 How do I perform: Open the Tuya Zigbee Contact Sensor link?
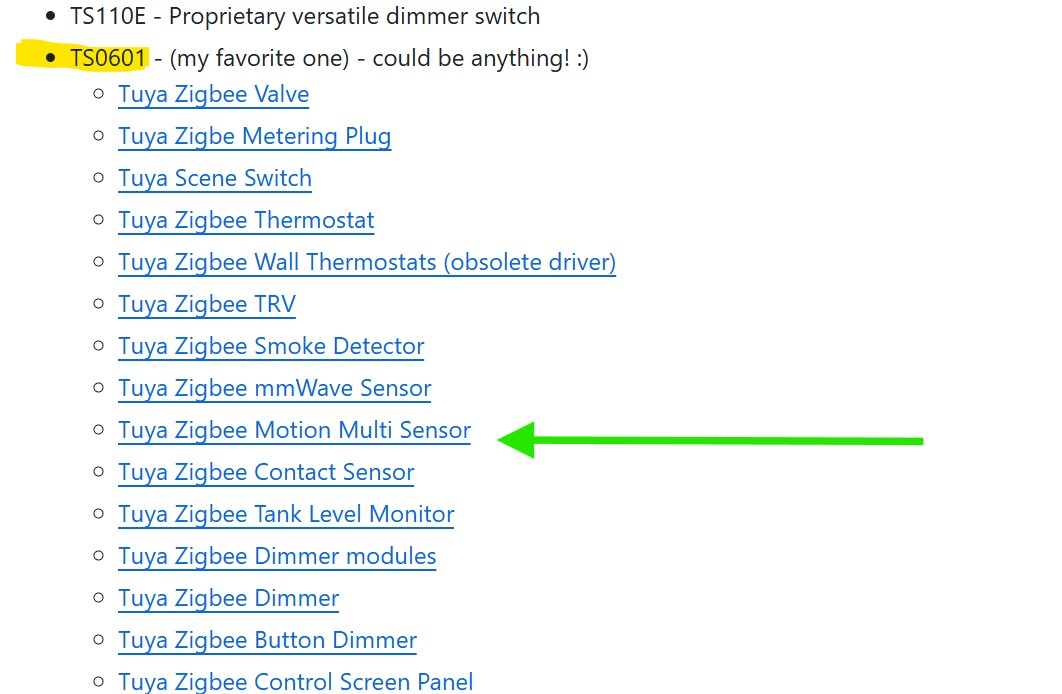(266, 472)
